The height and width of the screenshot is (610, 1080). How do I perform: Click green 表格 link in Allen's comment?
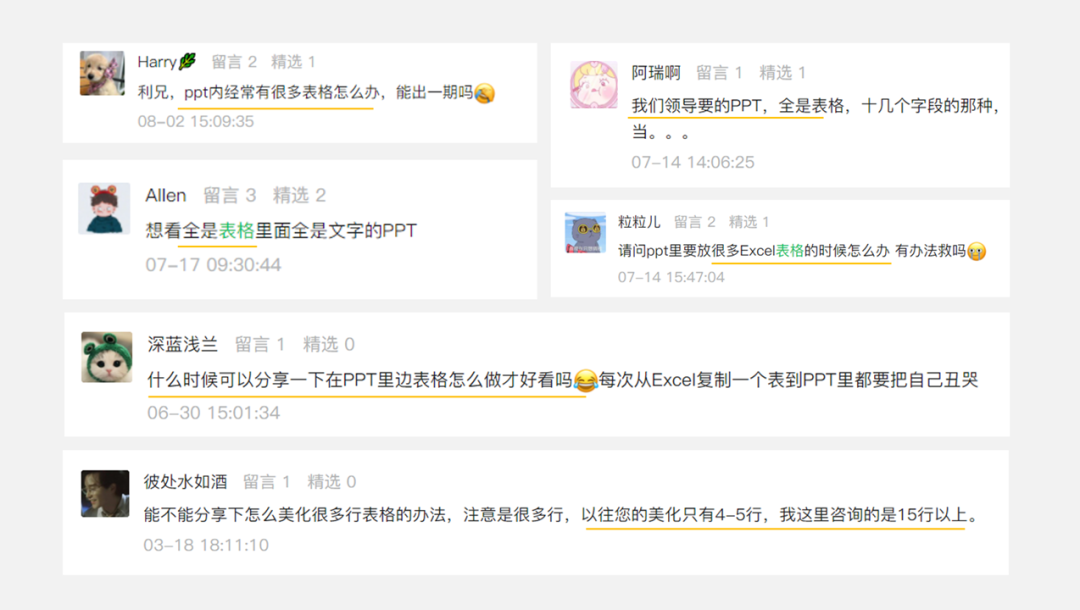coord(236,231)
